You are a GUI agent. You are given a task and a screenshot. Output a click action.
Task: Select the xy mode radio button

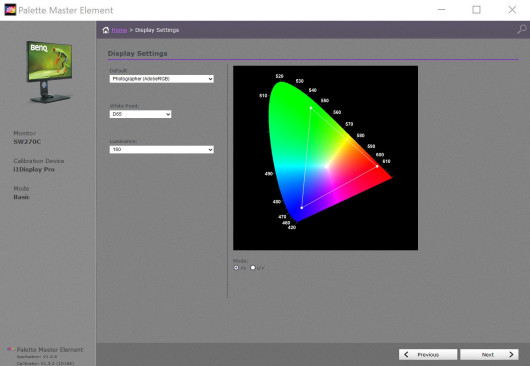click(236, 268)
